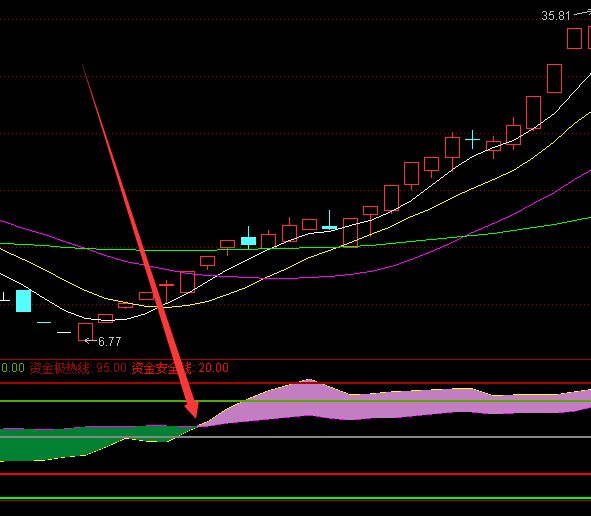Select the 资金极热线 95.00 indicator label

click(x=78, y=368)
